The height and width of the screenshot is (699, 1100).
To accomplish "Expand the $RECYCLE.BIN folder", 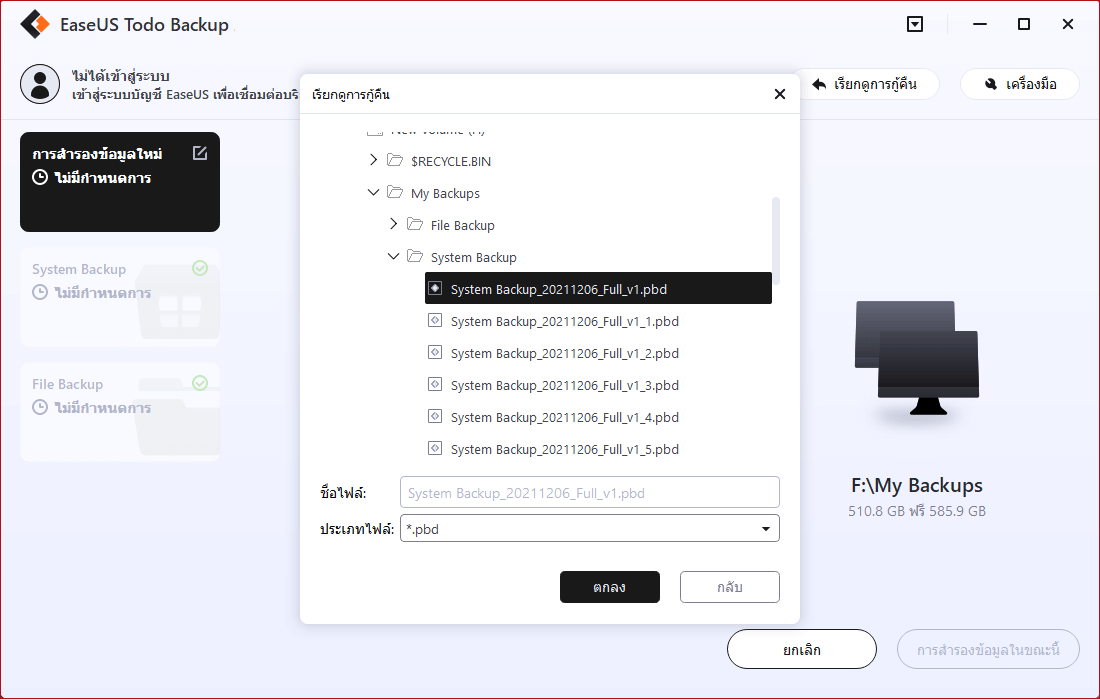I will pos(373,161).
